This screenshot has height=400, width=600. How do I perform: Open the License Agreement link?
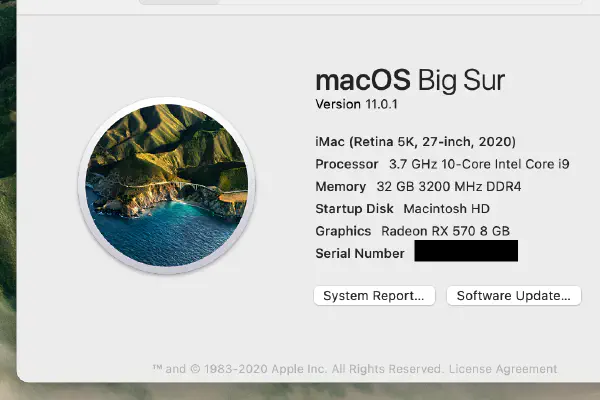point(503,369)
